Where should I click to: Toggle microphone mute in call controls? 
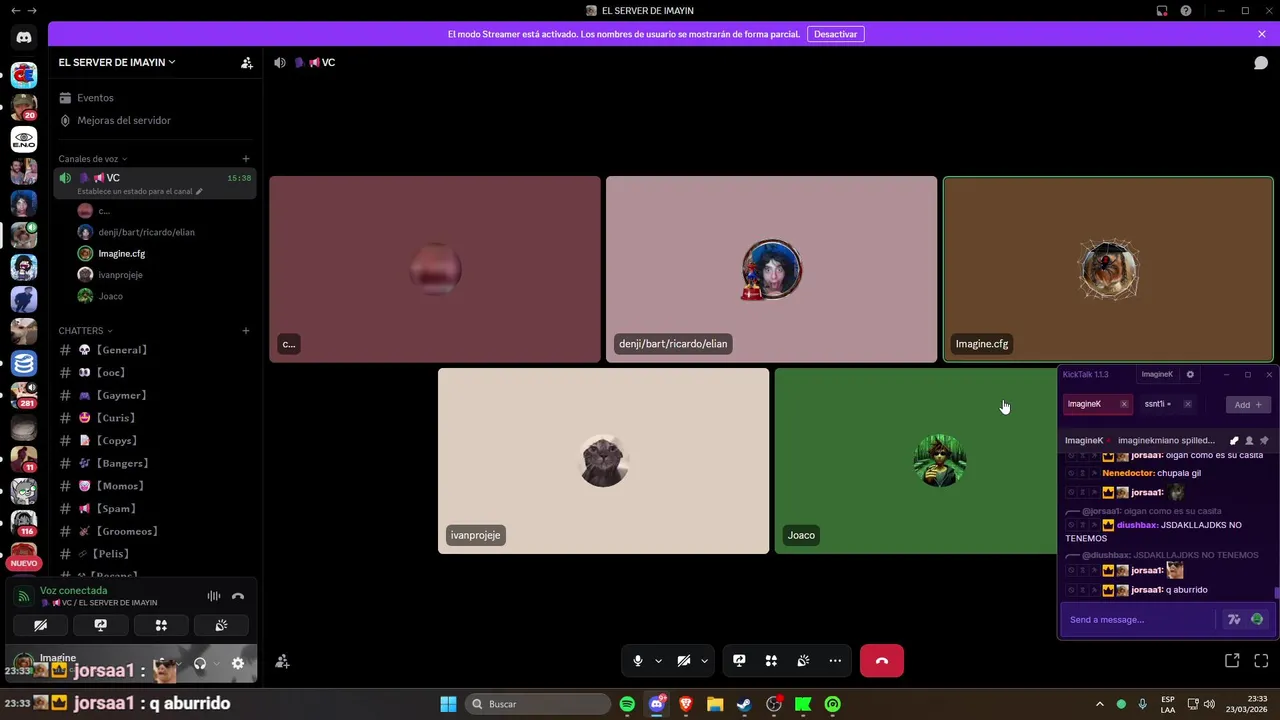coord(638,661)
